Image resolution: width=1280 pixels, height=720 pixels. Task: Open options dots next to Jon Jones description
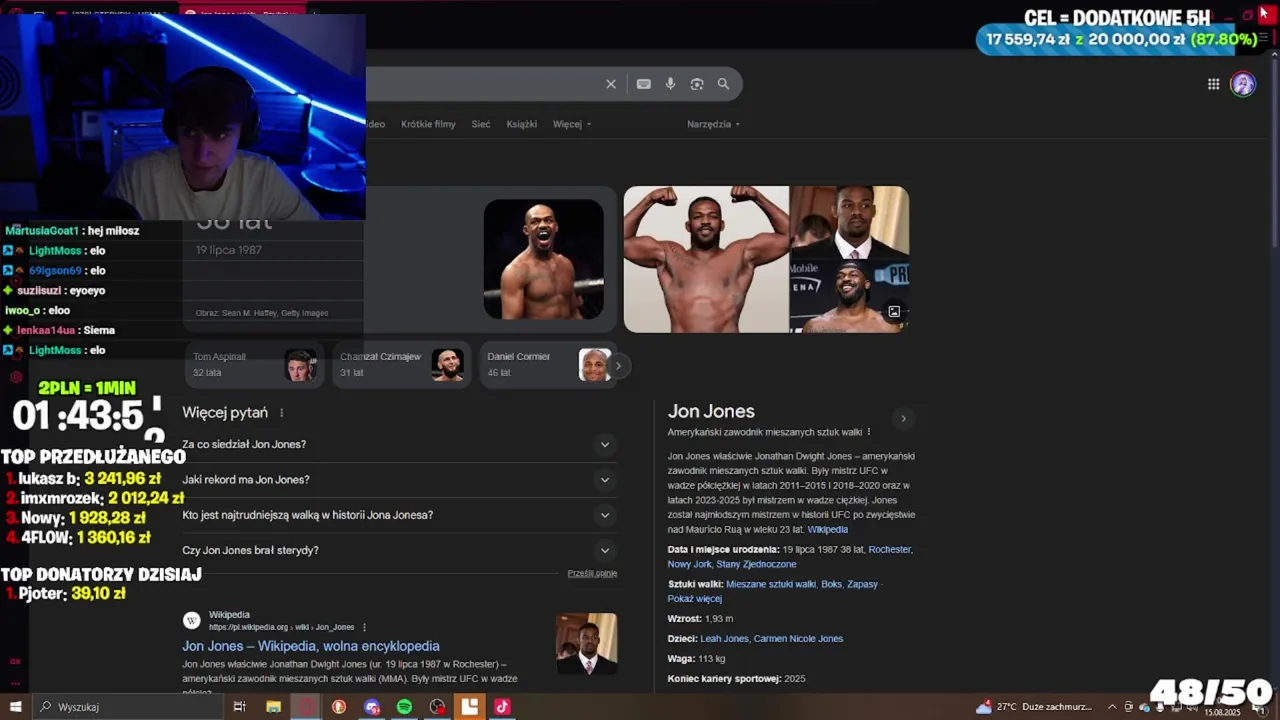868,432
